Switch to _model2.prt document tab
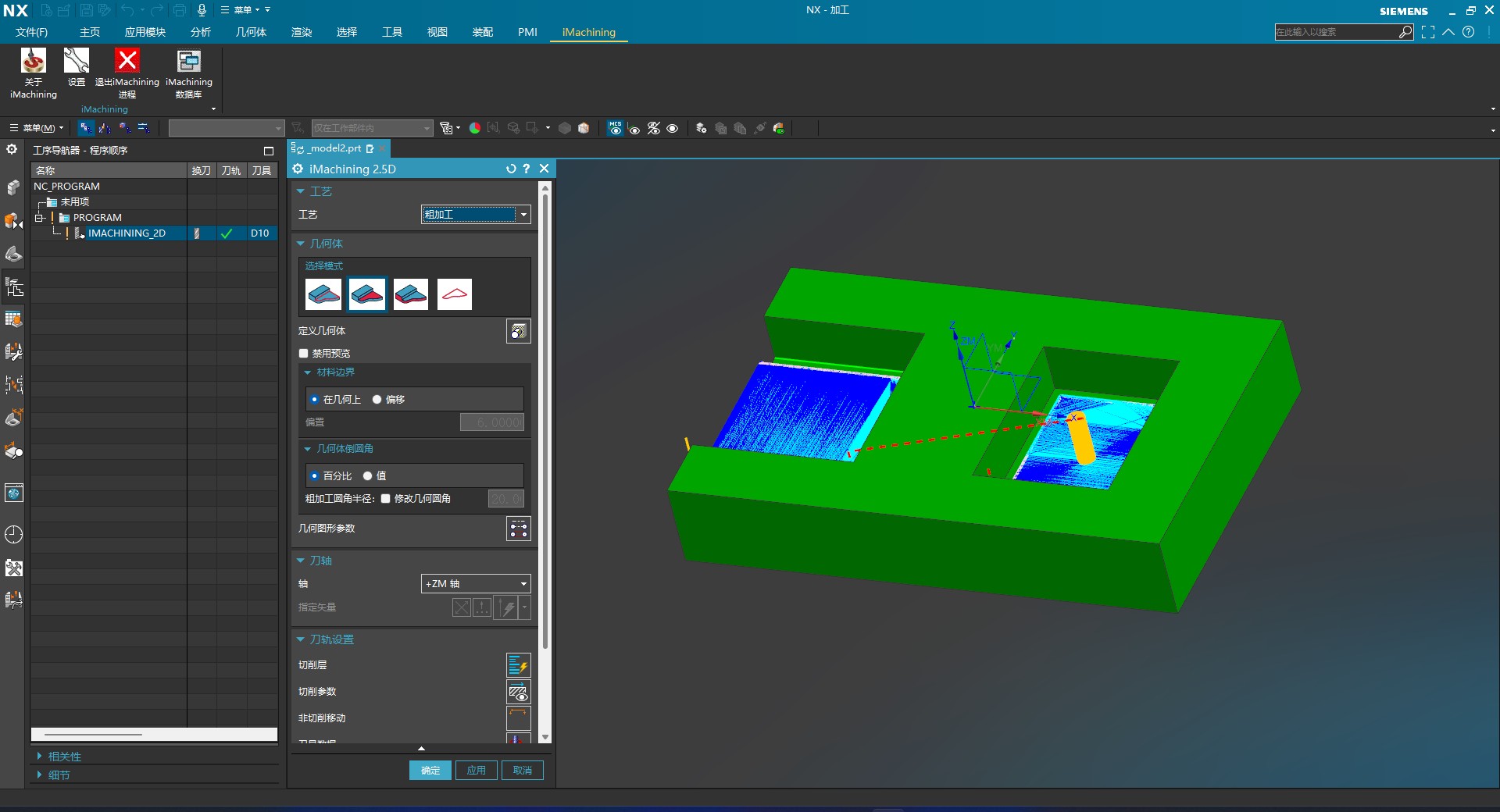The width and height of the screenshot is (1500, 812). 339,148
